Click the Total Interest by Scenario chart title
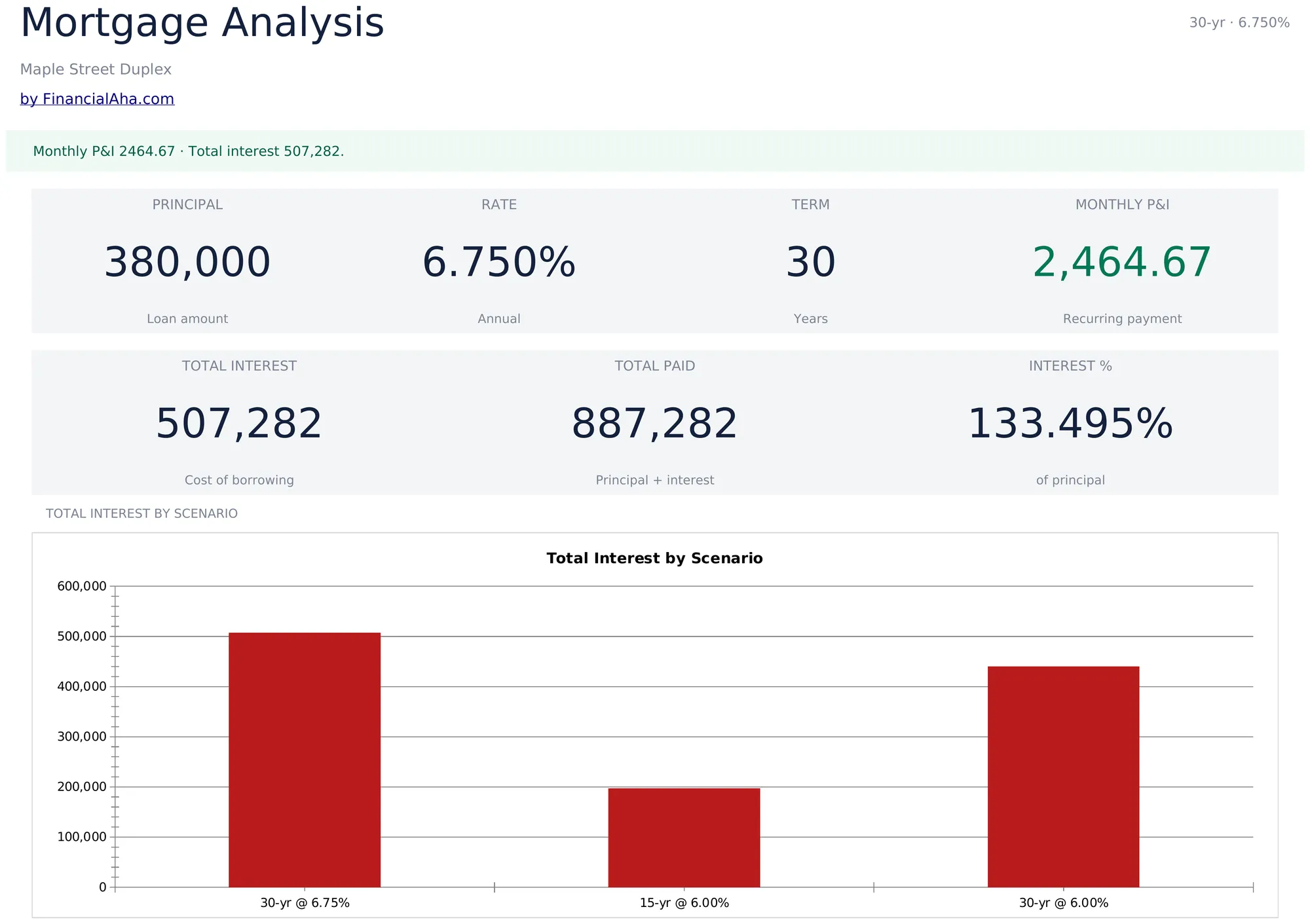 coord(655,558)
